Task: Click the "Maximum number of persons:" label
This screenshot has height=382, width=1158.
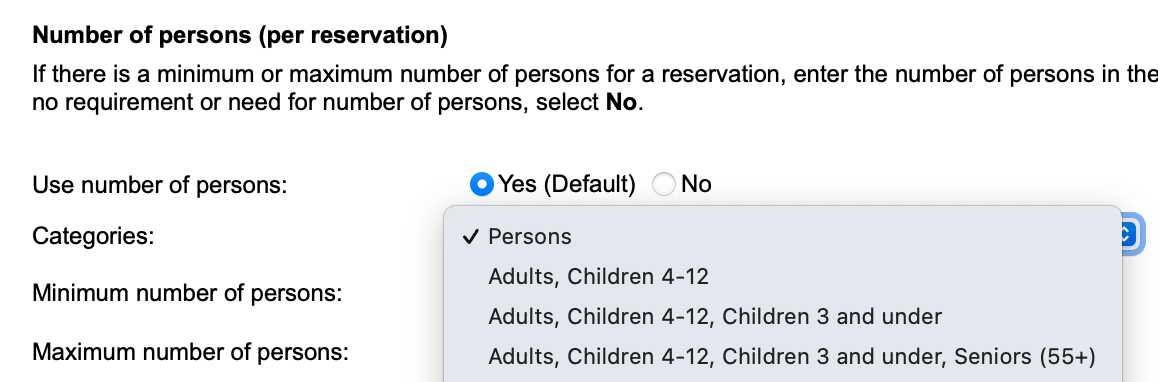Action: (190, 352)
